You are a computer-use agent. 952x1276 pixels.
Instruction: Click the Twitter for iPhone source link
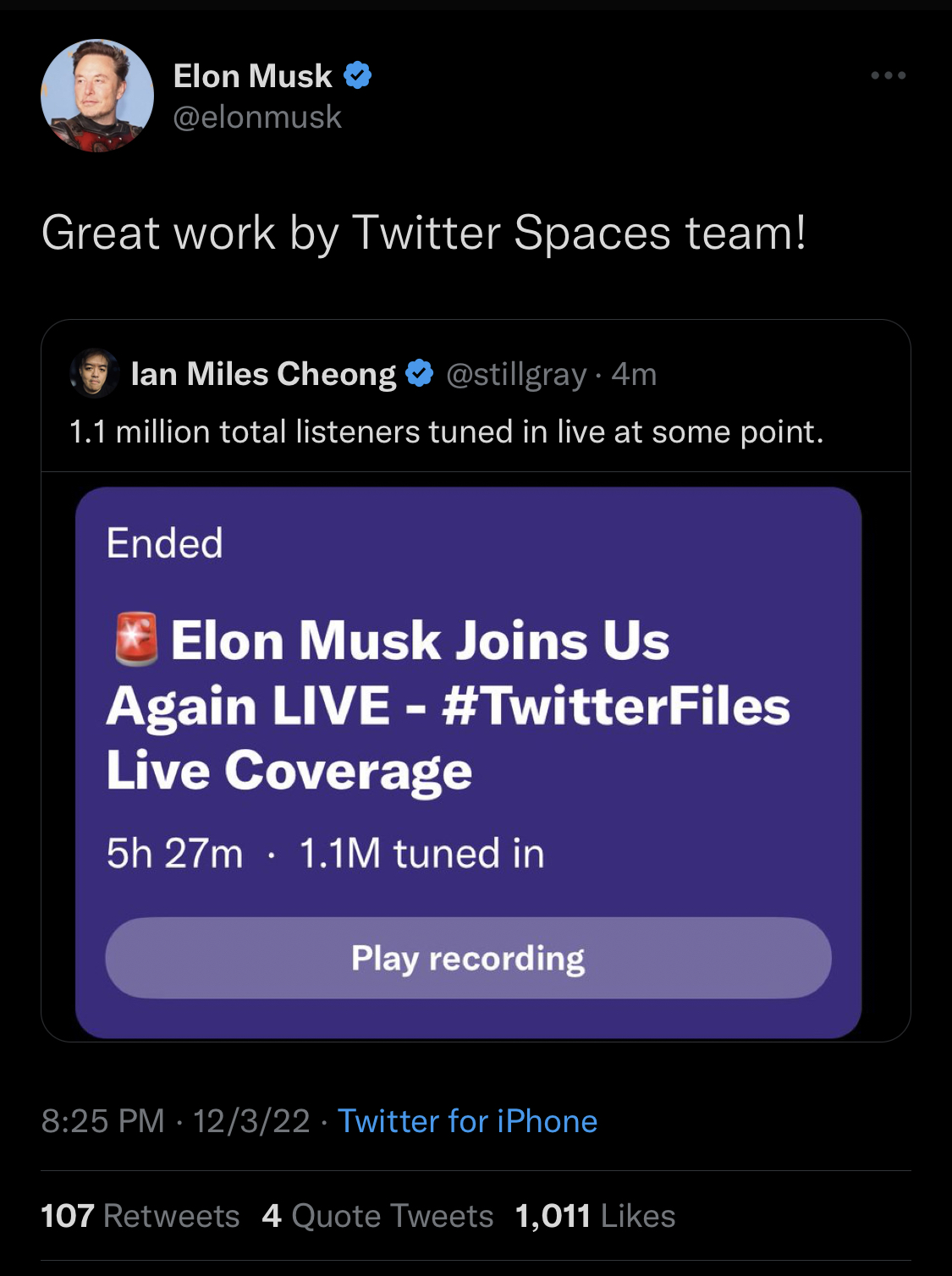467,1121
